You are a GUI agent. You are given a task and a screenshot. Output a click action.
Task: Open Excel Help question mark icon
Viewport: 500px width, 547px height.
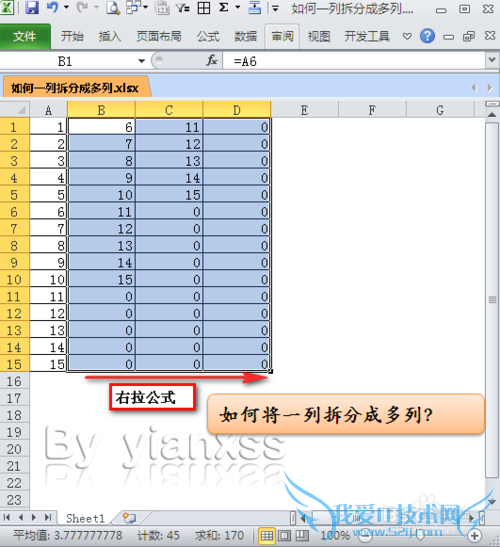click(x=427, y=36)
